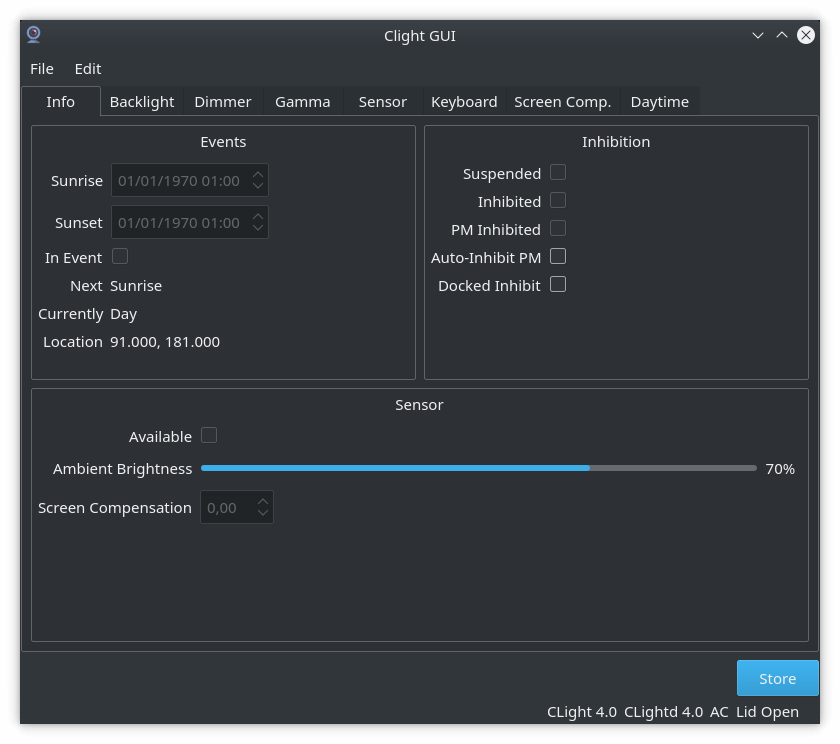
Task: Switch to the Backlight tab
Action: click(142, 102)
